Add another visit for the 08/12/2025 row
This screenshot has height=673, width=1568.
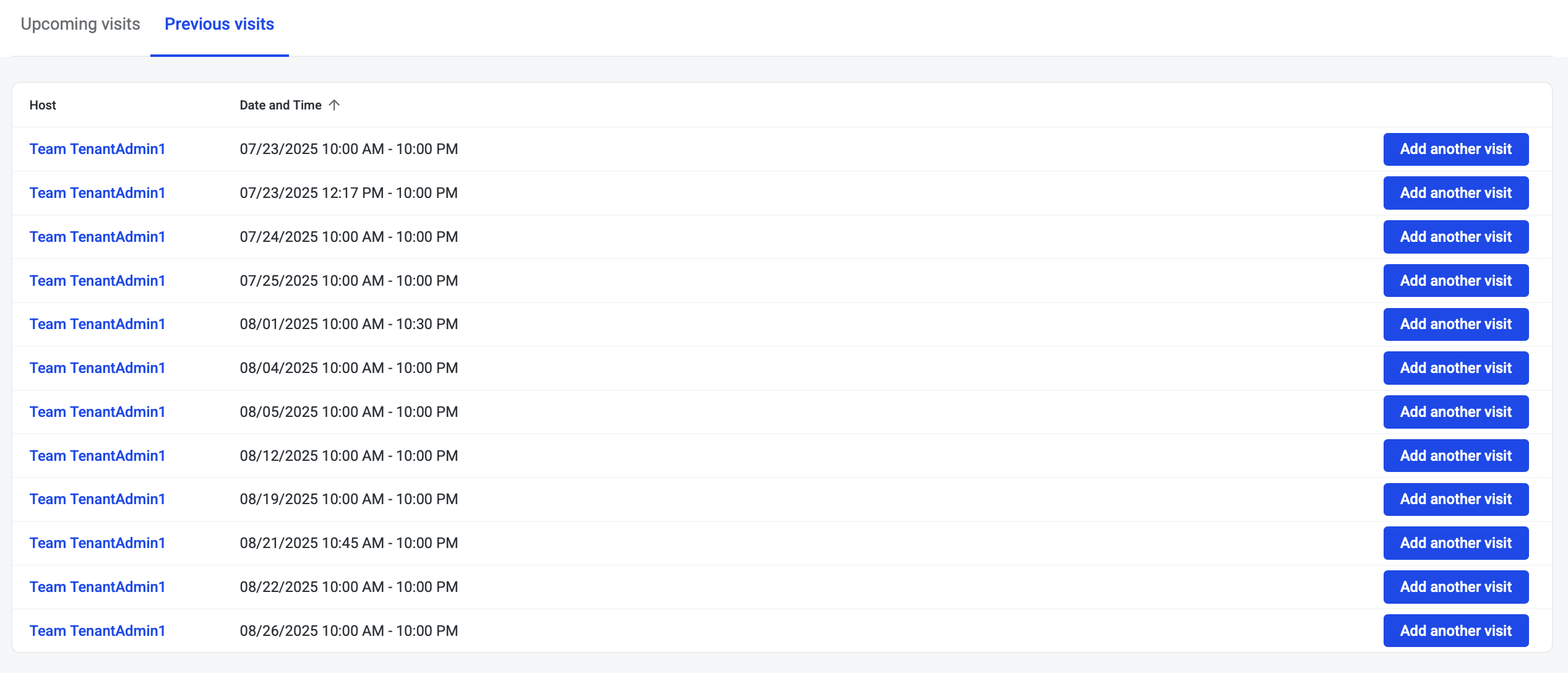coord(1455,456)
